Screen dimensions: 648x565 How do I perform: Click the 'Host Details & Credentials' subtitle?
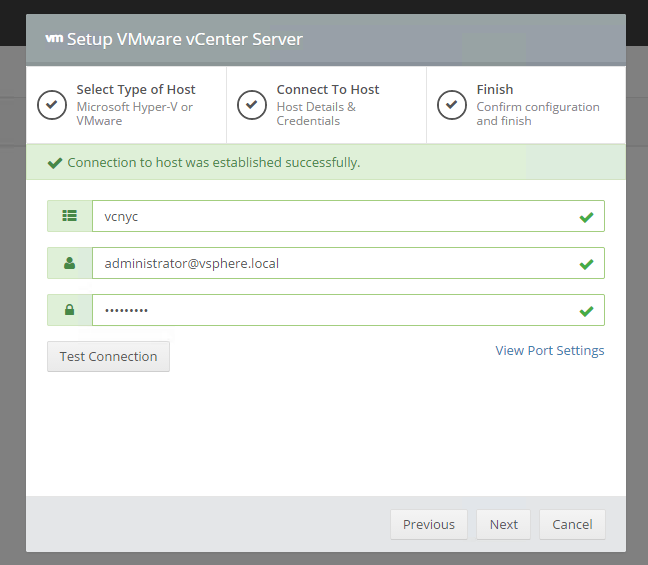(316, 114)
